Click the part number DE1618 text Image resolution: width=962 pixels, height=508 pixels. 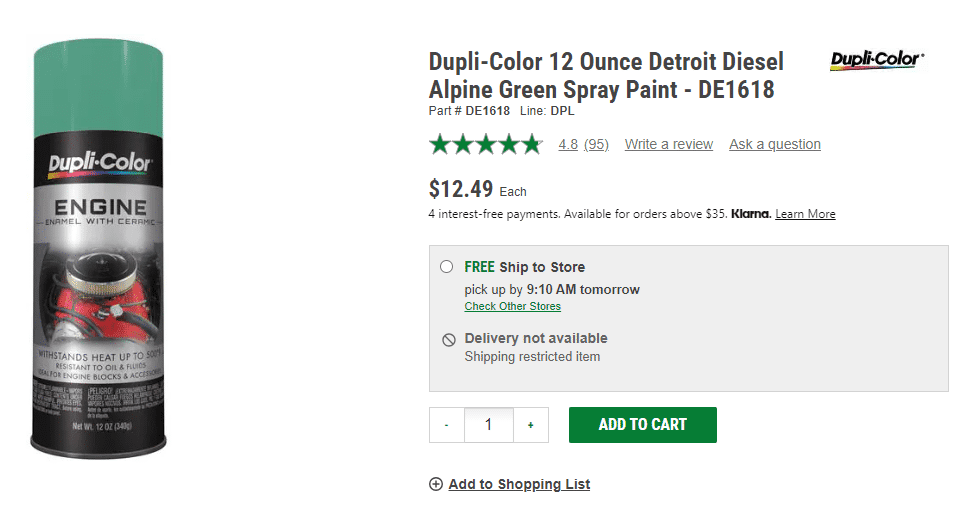coord(487,111)
